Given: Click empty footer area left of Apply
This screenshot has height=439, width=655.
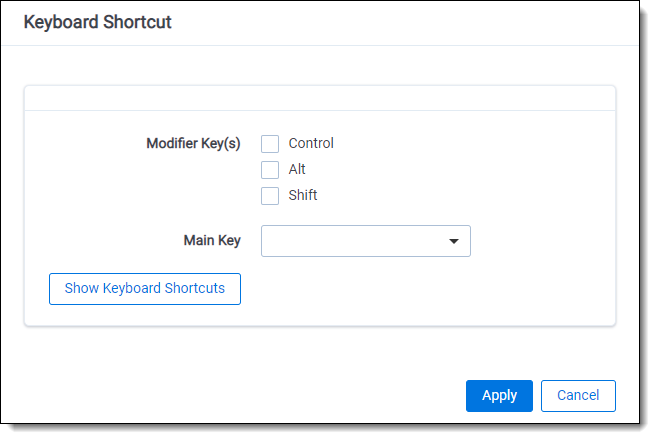Looking at the screenshot, I should pyautogui.click(x=250, y=395).
